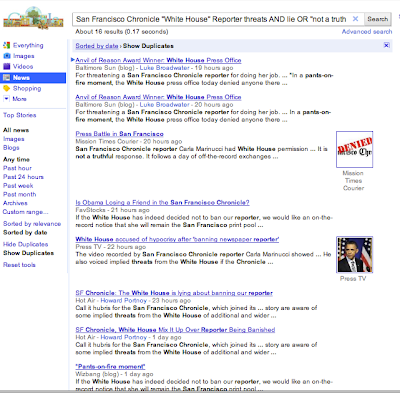Filter news by Images
The image size is (400, 393).
pos(14,139)
